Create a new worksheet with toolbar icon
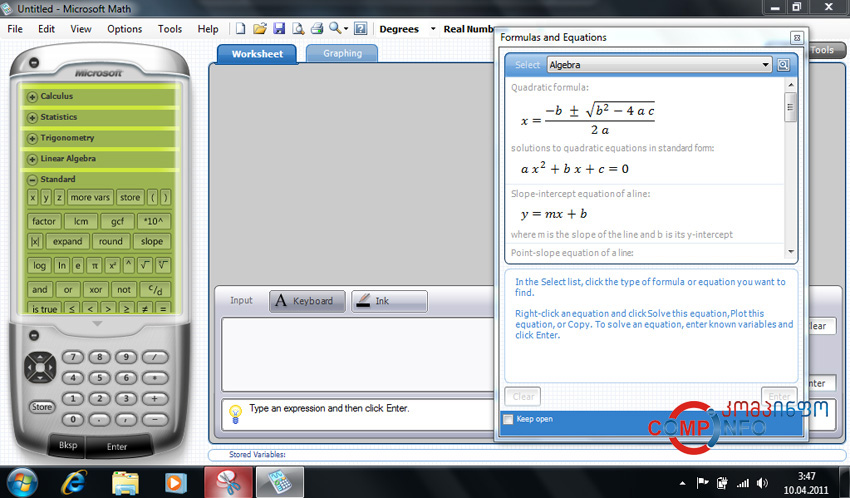The image size is (850, 498). point(240,29)
